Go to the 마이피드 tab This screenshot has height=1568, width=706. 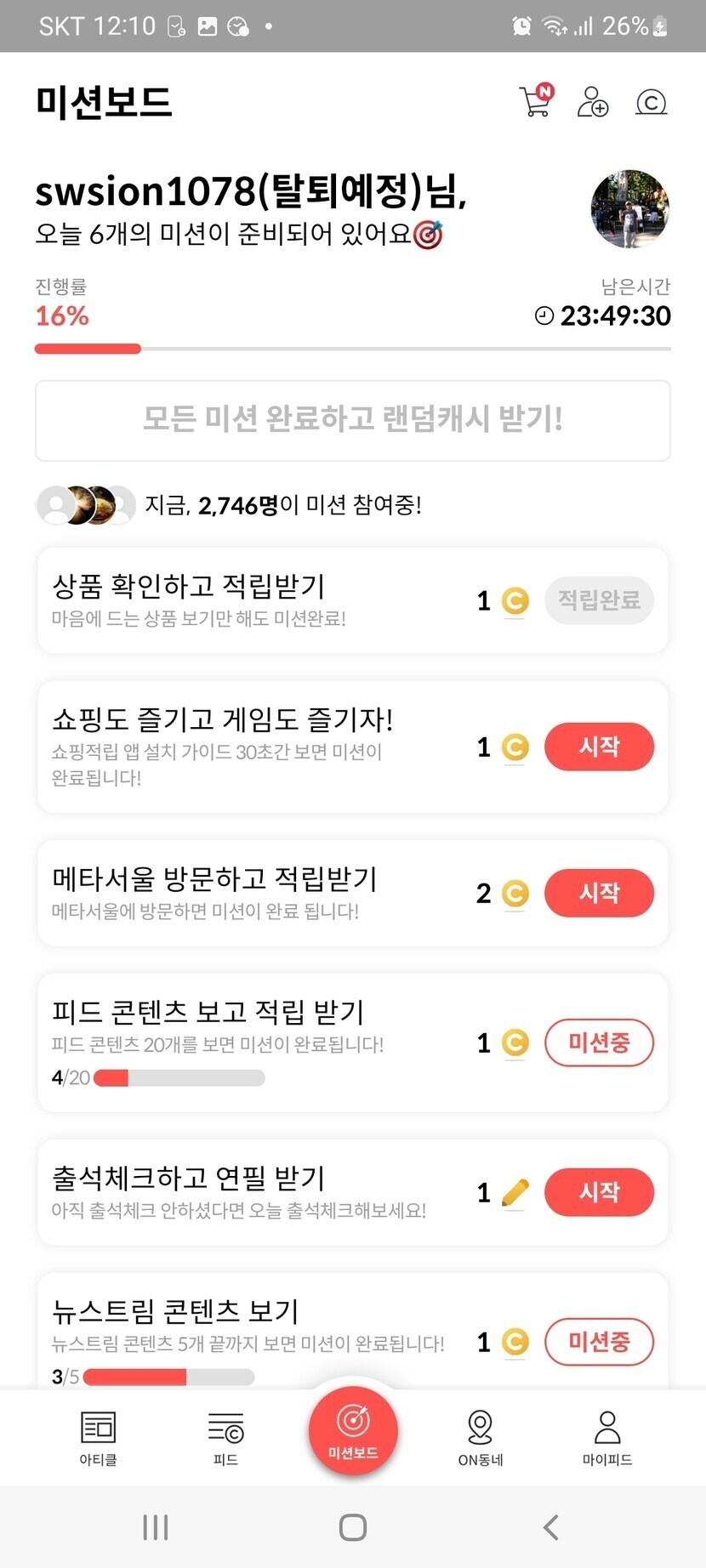[607, 1438]
